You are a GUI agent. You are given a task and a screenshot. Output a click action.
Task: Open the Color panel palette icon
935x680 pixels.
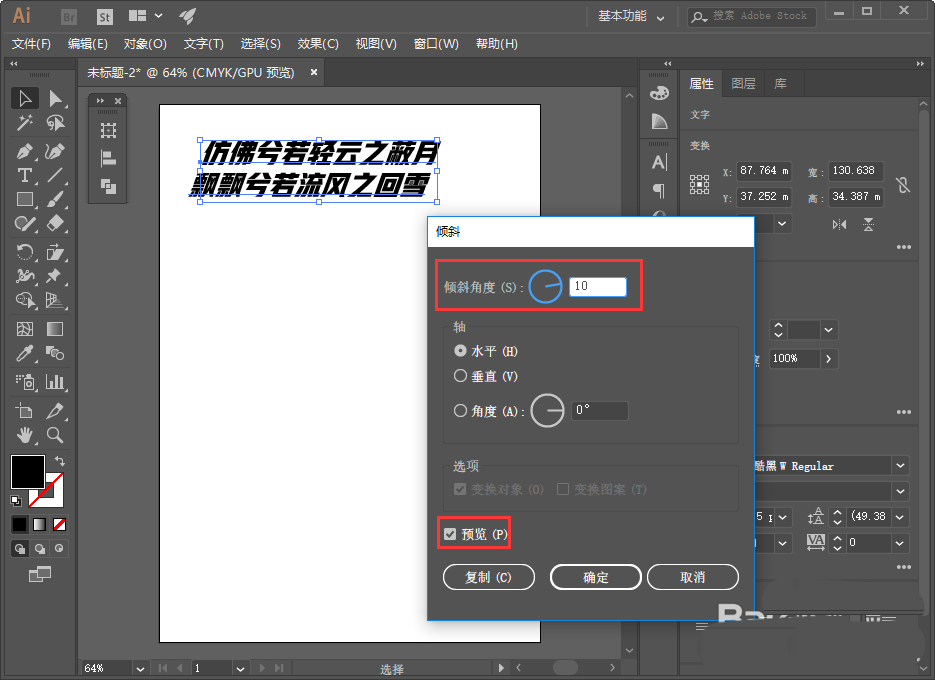pyautogui.click(x=659, y=93)
